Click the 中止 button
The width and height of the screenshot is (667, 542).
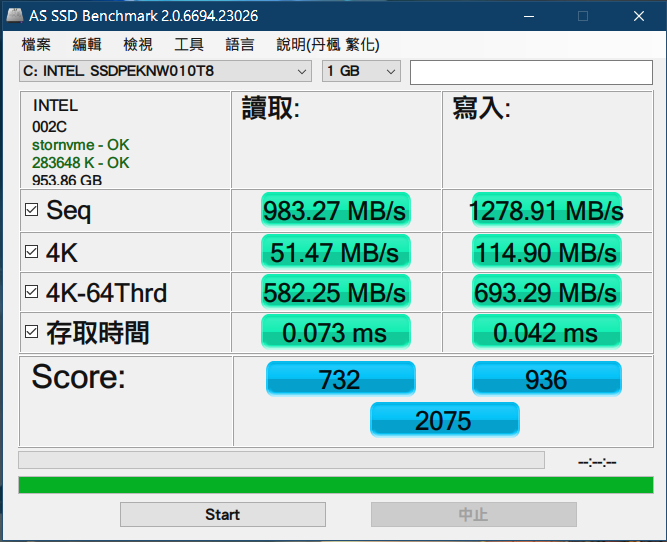coord(474,514)
